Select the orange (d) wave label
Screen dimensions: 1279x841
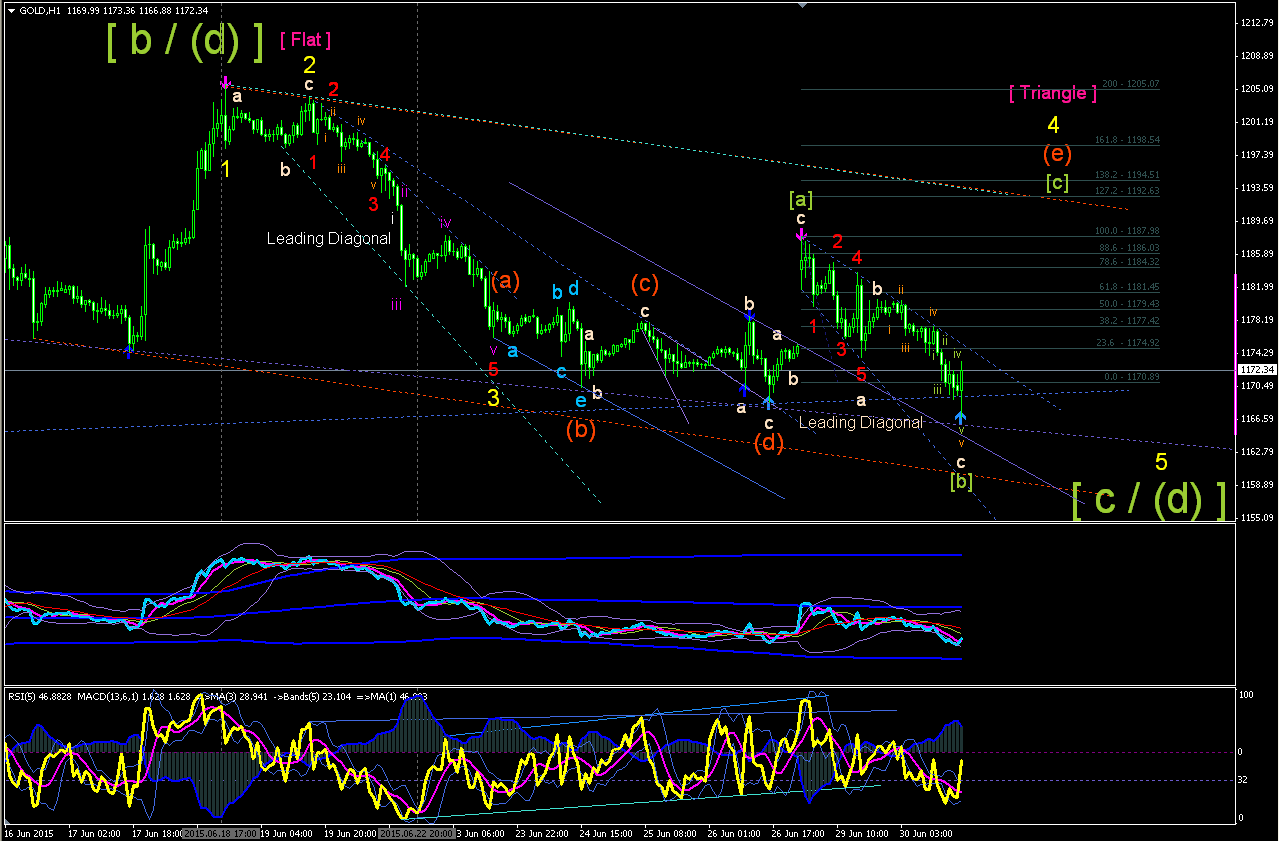point(768,444)
